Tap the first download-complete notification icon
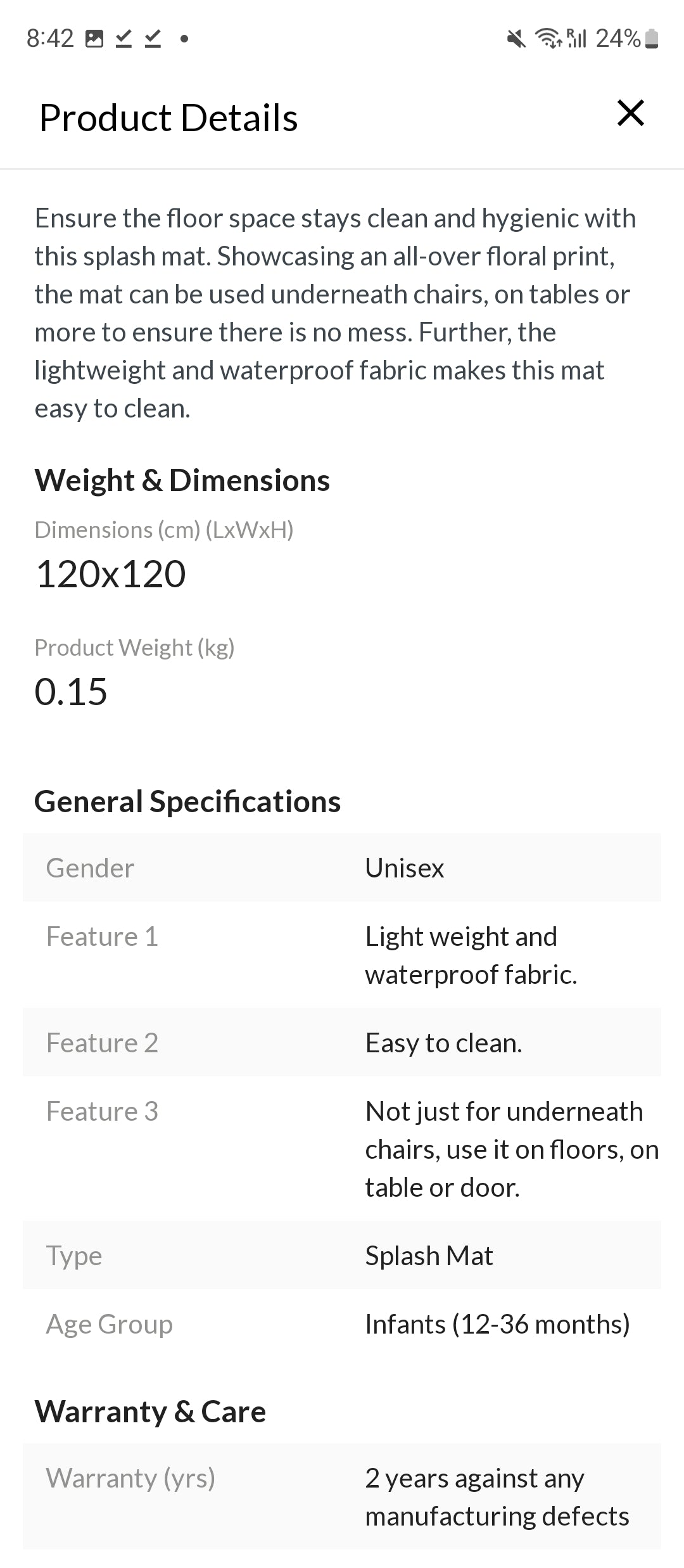Screen dimensions: 684x1568 coord(124,39)
